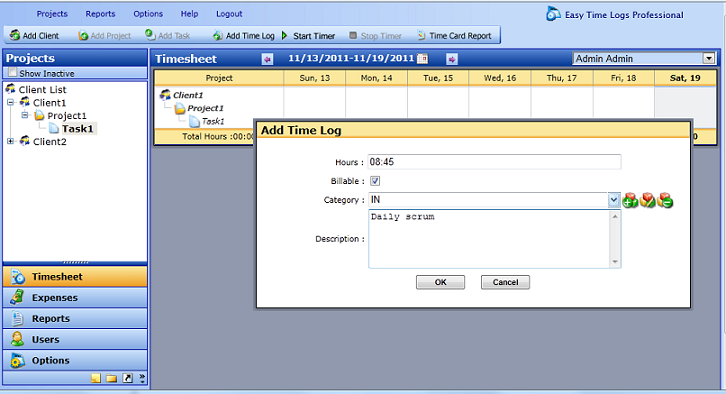Select Project1 in the Projects tree

point(67,116)
